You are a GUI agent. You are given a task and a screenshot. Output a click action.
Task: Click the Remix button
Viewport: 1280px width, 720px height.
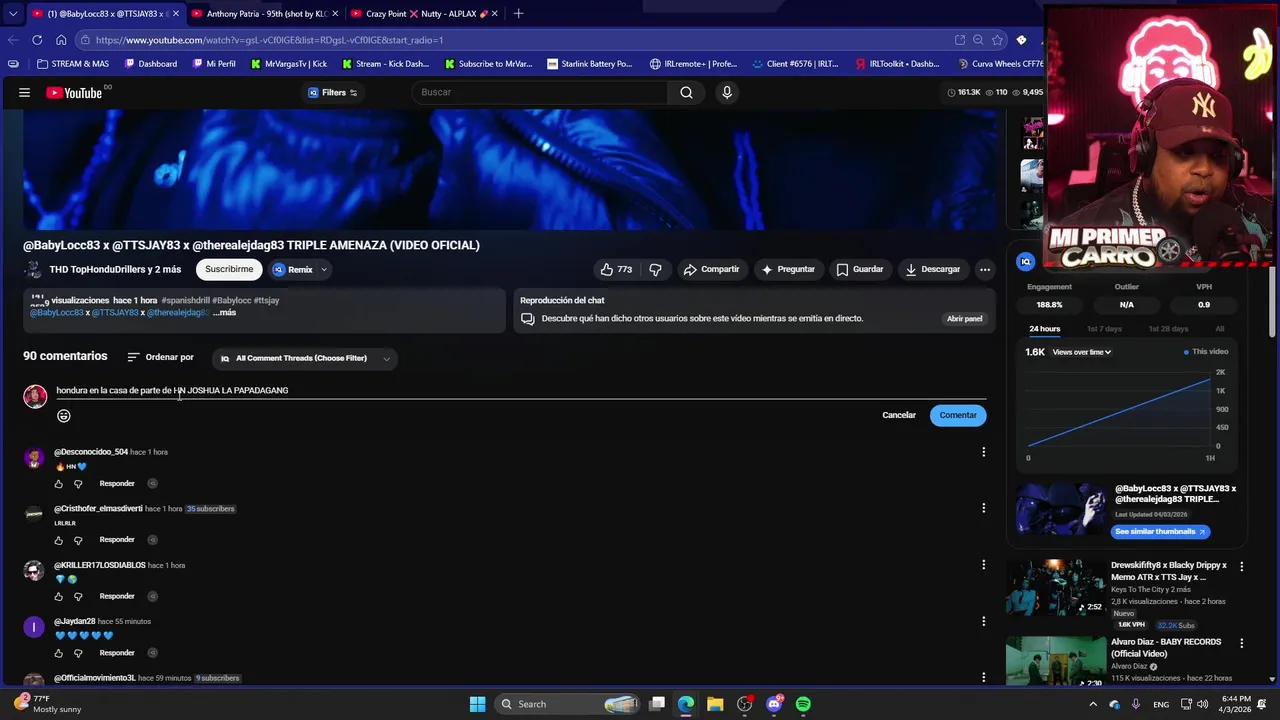[293, 269]
